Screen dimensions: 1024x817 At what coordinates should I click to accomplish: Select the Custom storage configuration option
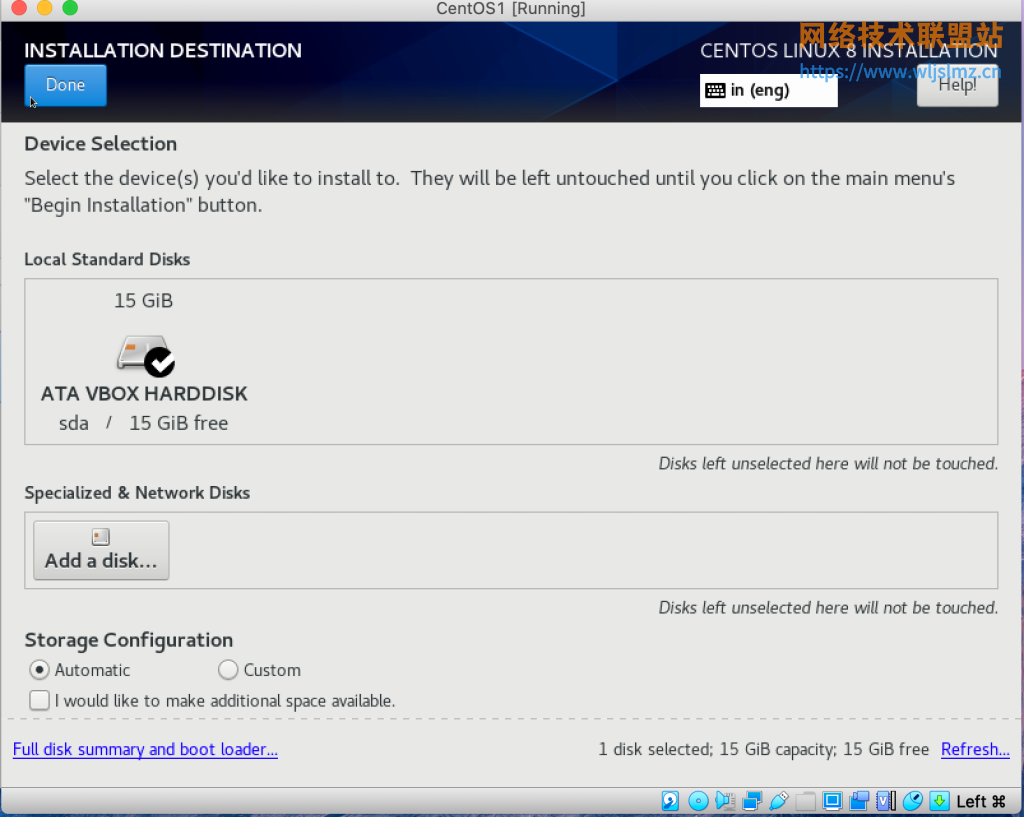click(228, 670)
